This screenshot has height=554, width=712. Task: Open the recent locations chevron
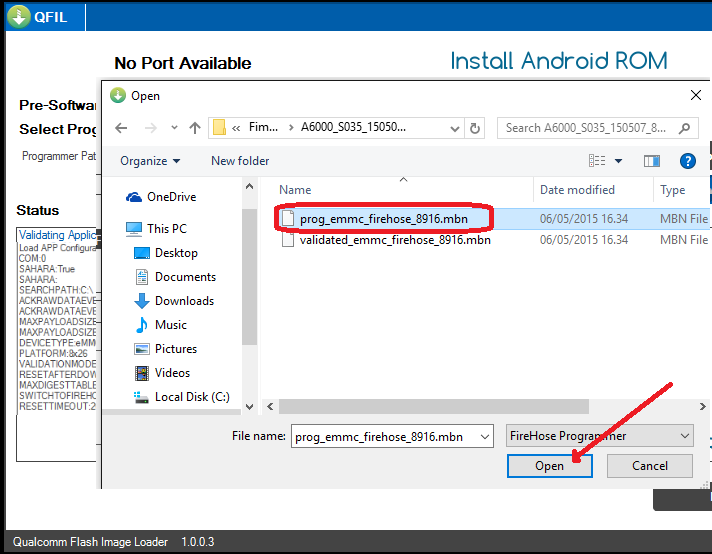[174, 128]
